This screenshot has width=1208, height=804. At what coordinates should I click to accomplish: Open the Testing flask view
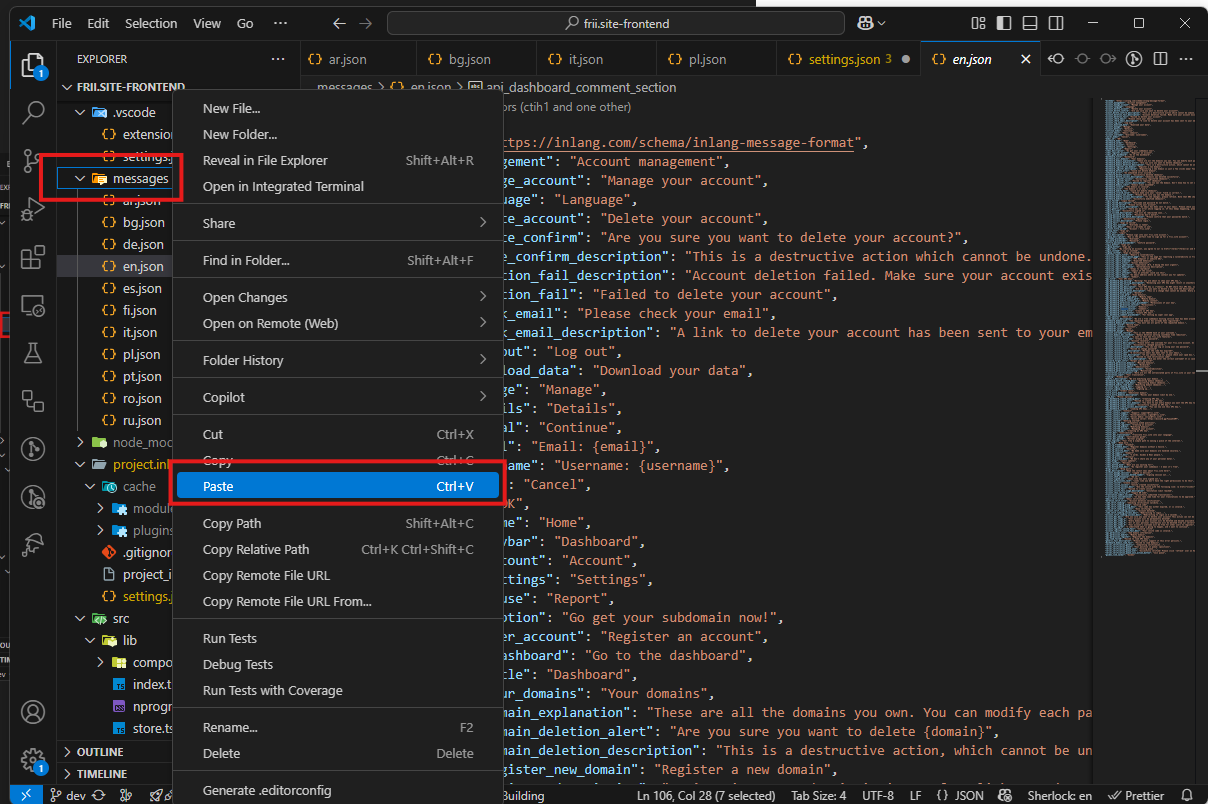(33, 353)
